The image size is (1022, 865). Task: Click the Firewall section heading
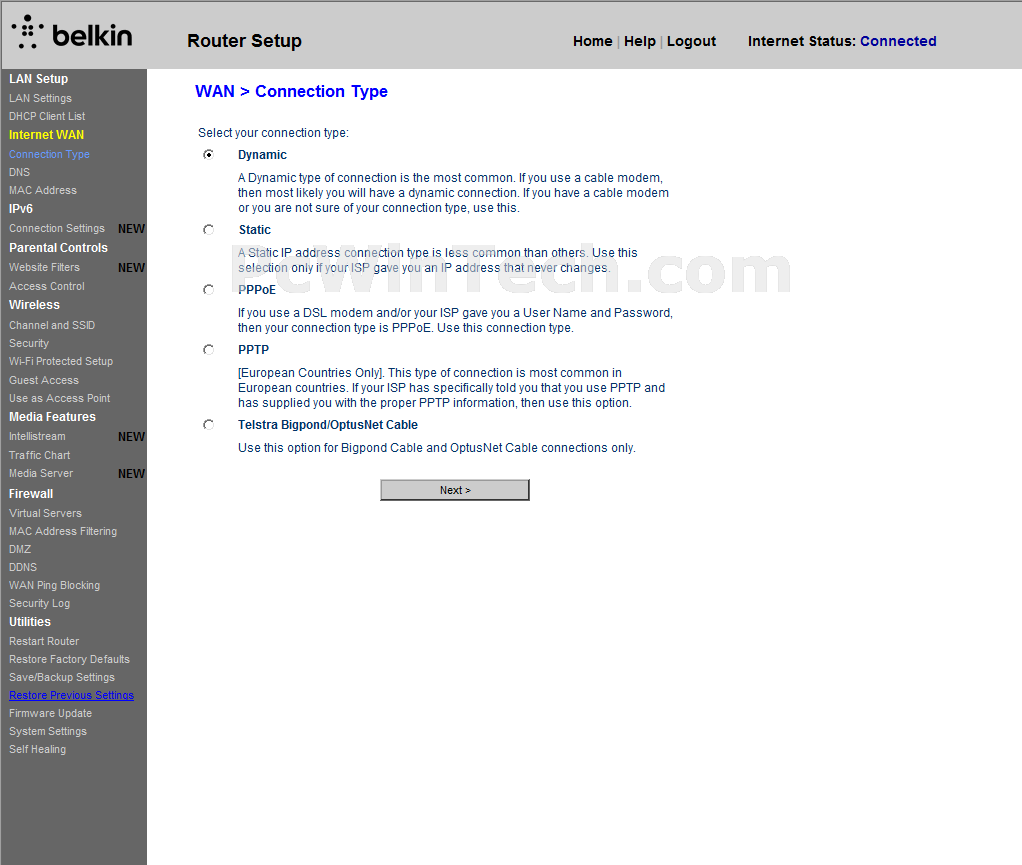31,494
